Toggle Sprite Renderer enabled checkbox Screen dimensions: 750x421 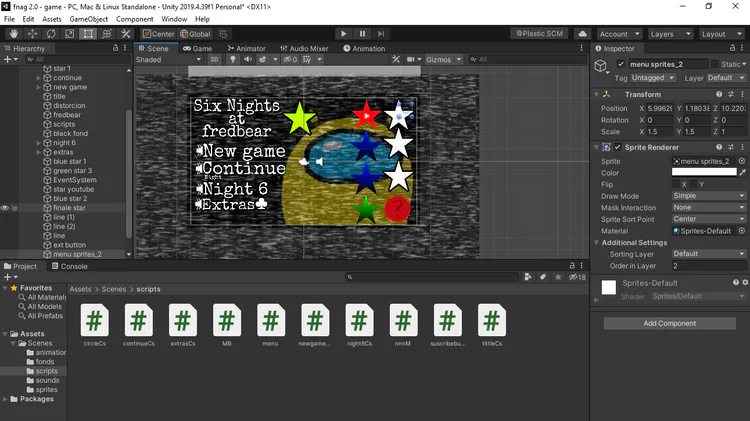pyautogui.click(x=618, y=147)
